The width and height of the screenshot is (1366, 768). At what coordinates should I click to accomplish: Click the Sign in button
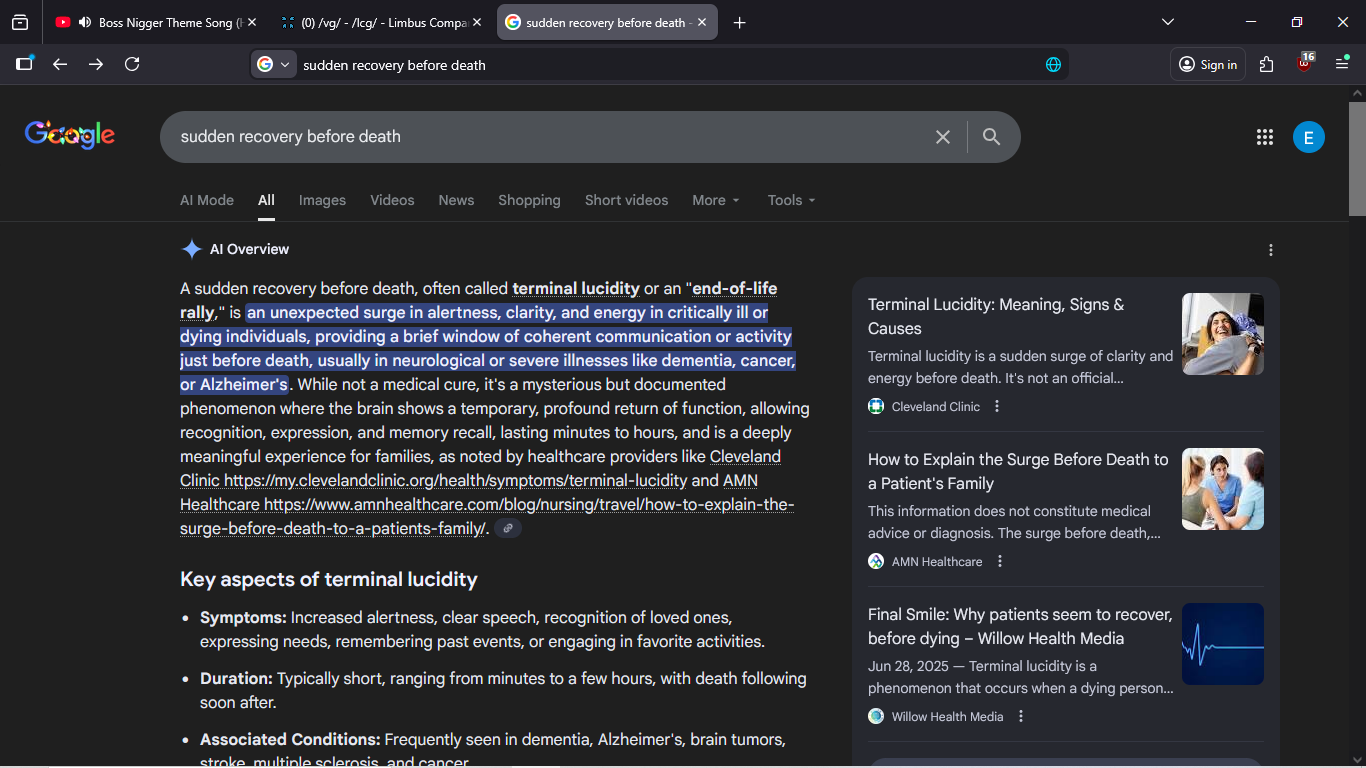tap(1208, 64)
